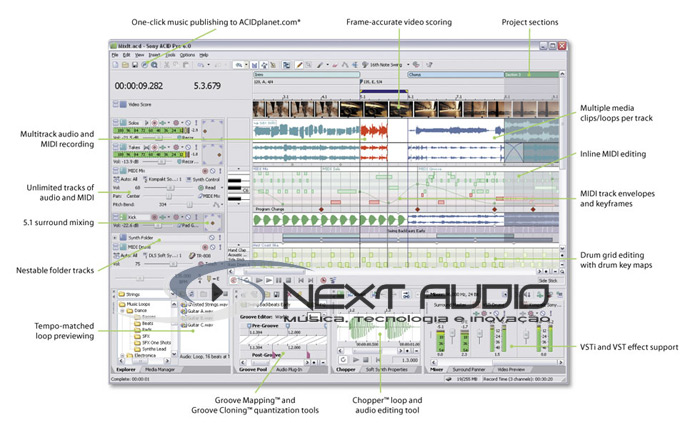Viewport: 700px width, 440px height.
Task: Click the Get Media from the Web icon
Action: point(154,65)
